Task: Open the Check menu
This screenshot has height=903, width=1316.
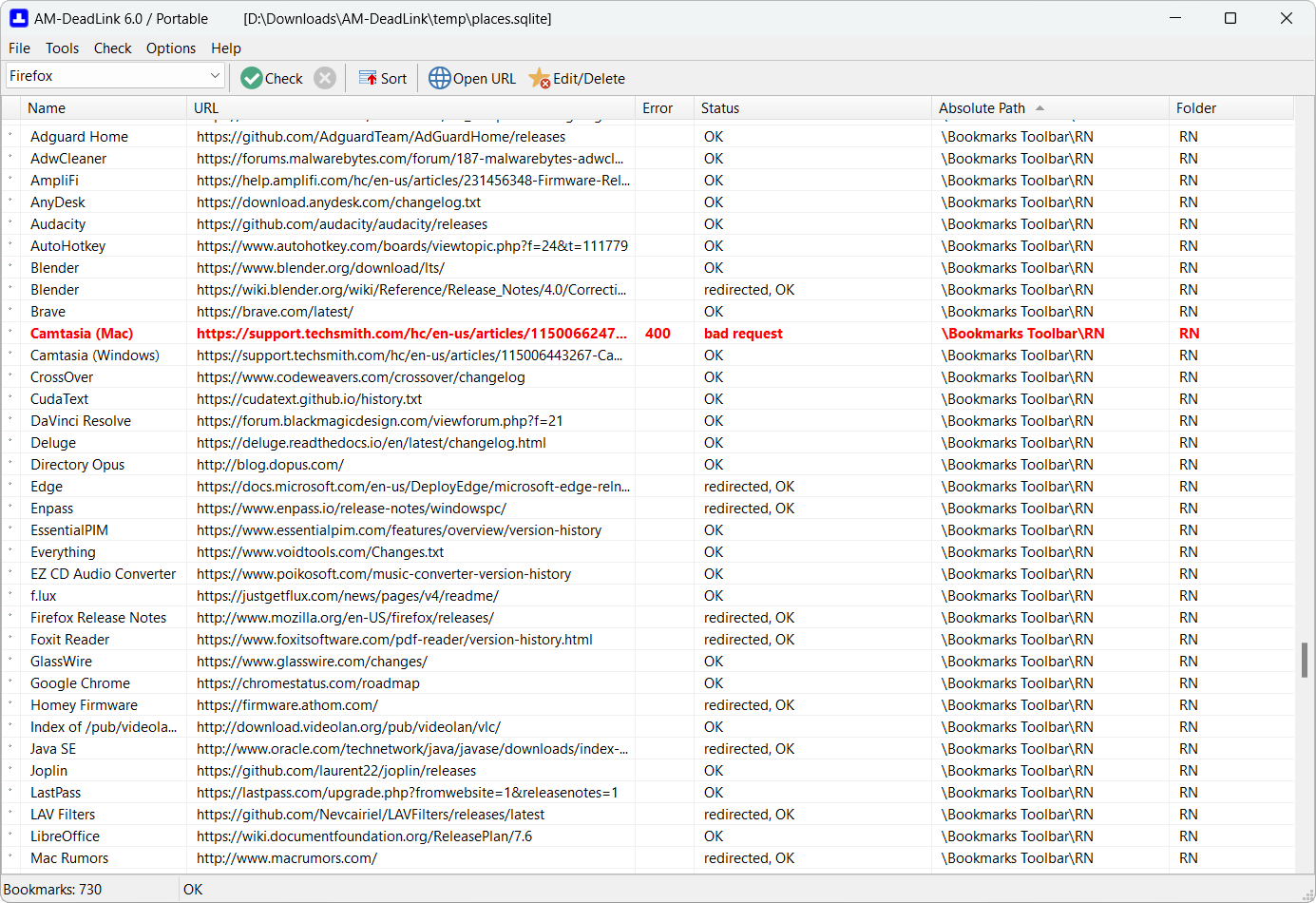Action: coord(112,48)
